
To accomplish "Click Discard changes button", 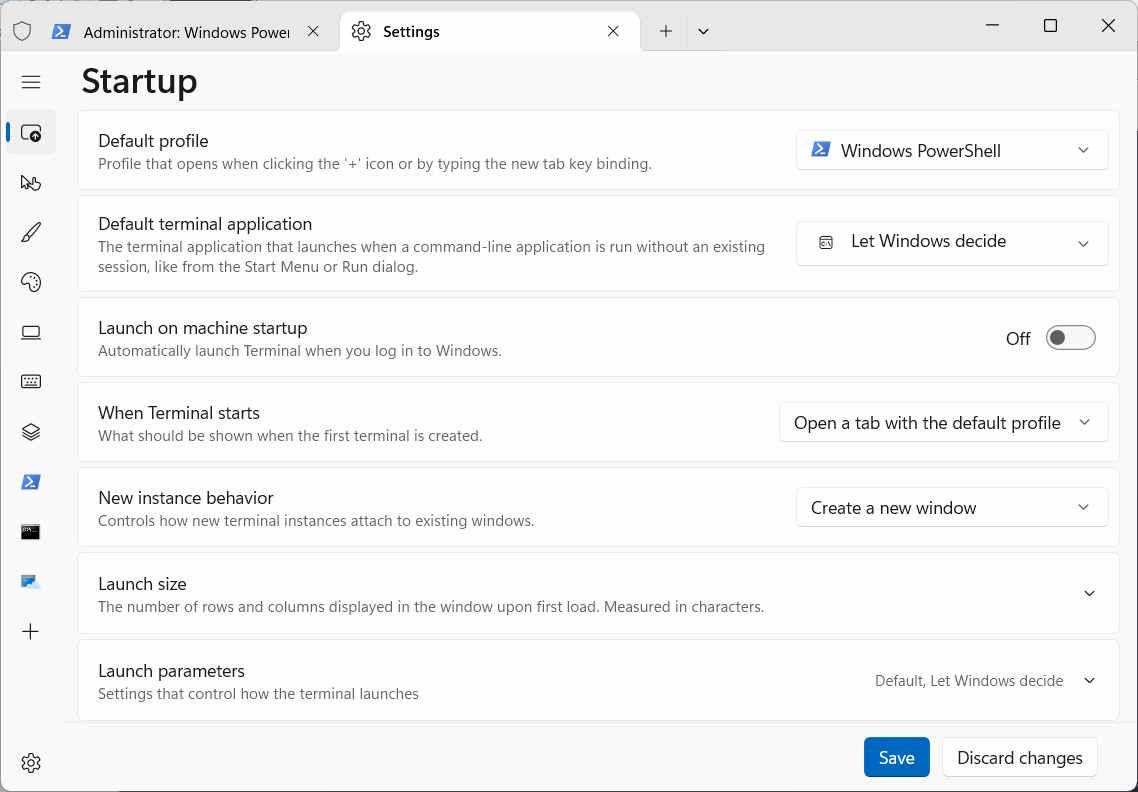I will (1019, 758).
